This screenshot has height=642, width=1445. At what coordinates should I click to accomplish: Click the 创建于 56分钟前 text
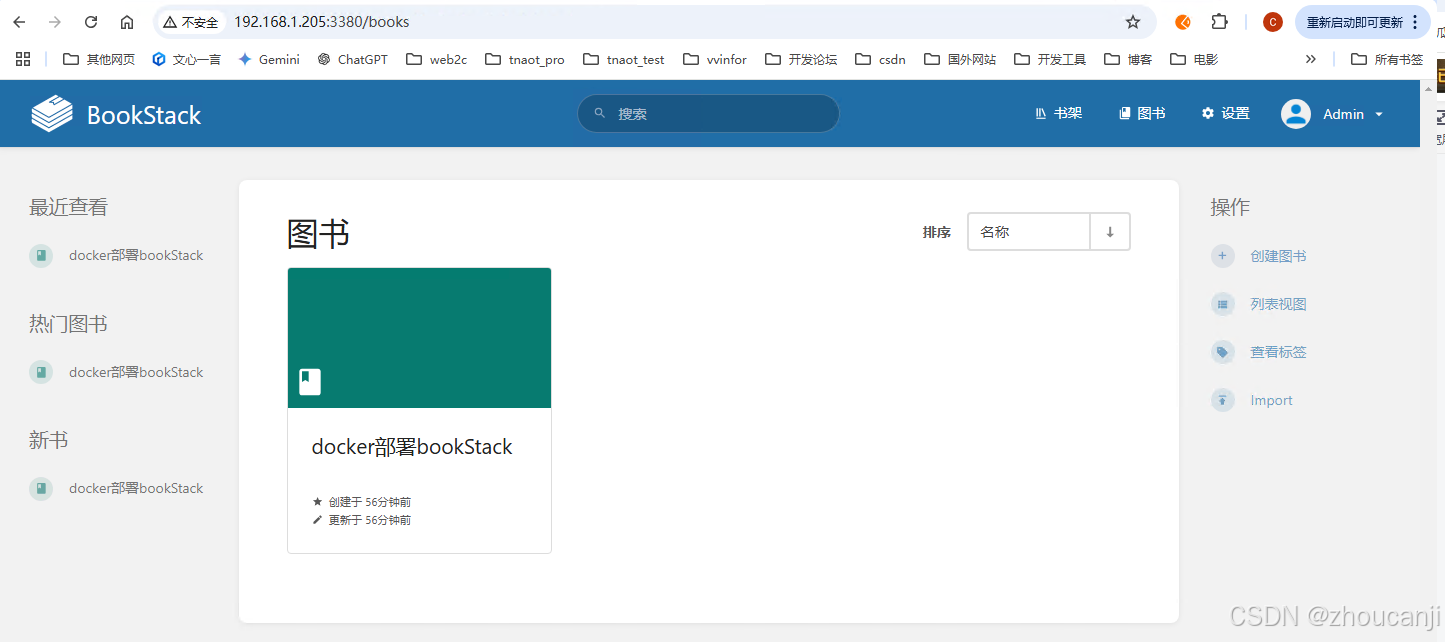369,502
